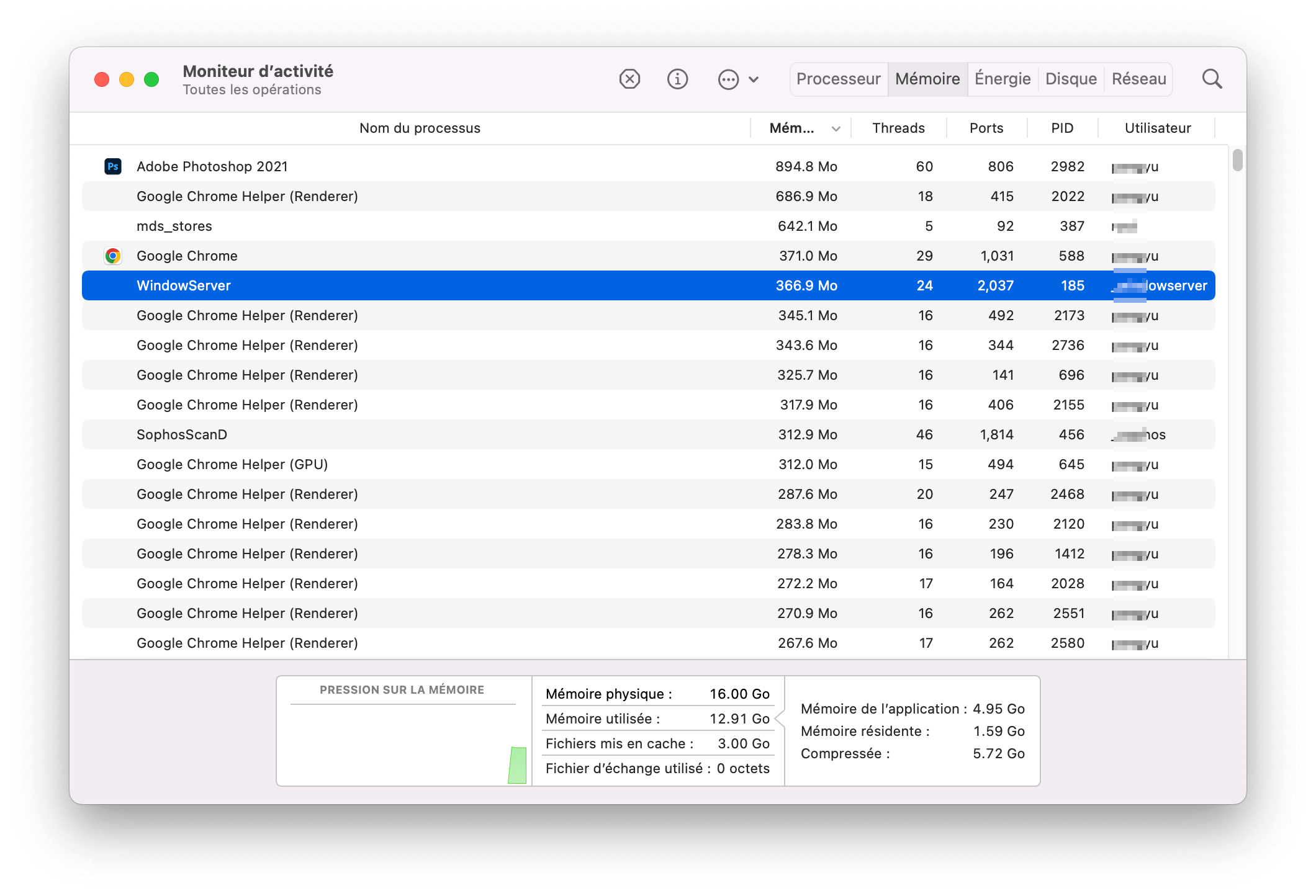Open process info with the (i) icon
This screenshot has width=1316, height=896.
677,79
